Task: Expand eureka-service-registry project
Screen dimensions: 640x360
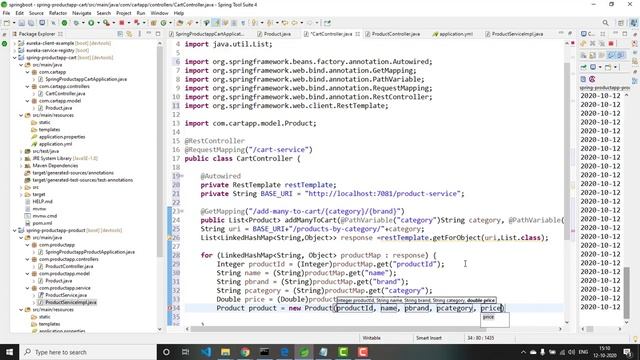Action: [x=15, y=51]
